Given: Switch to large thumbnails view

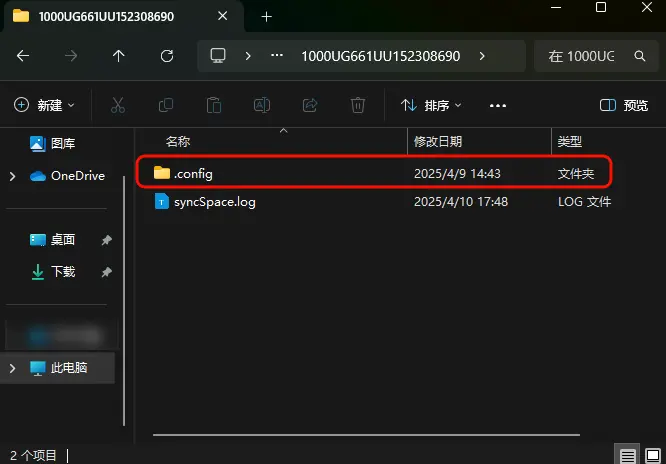Looking at the screenshot, I should [653, 455].
